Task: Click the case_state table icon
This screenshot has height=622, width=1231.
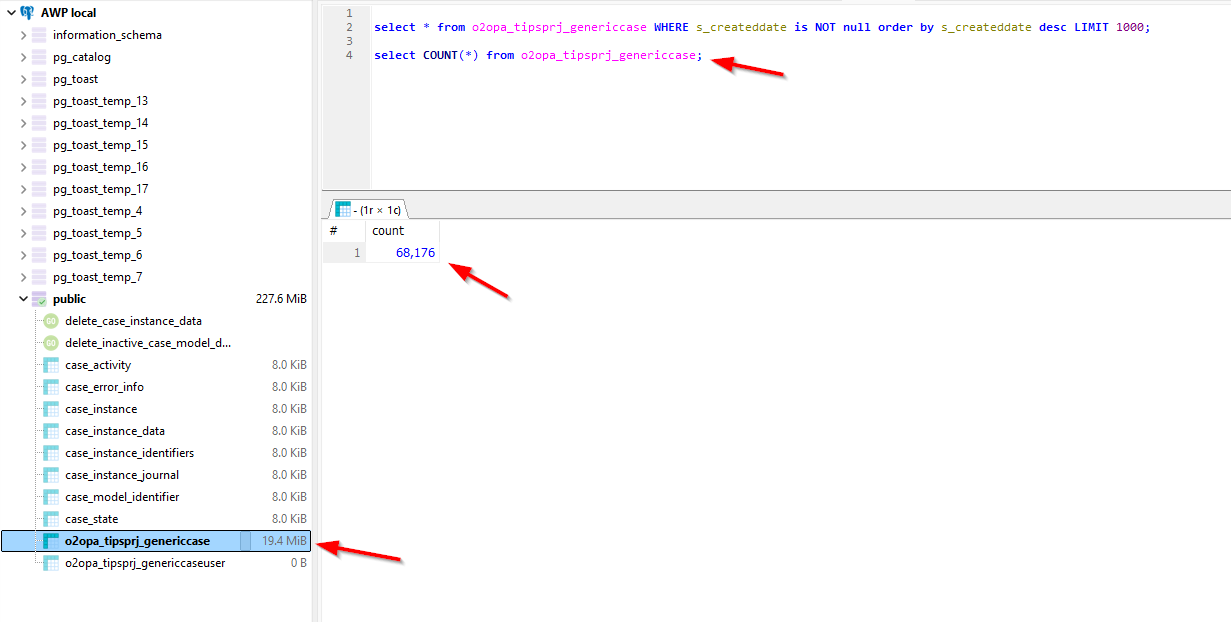Action: tap(51, 519)
